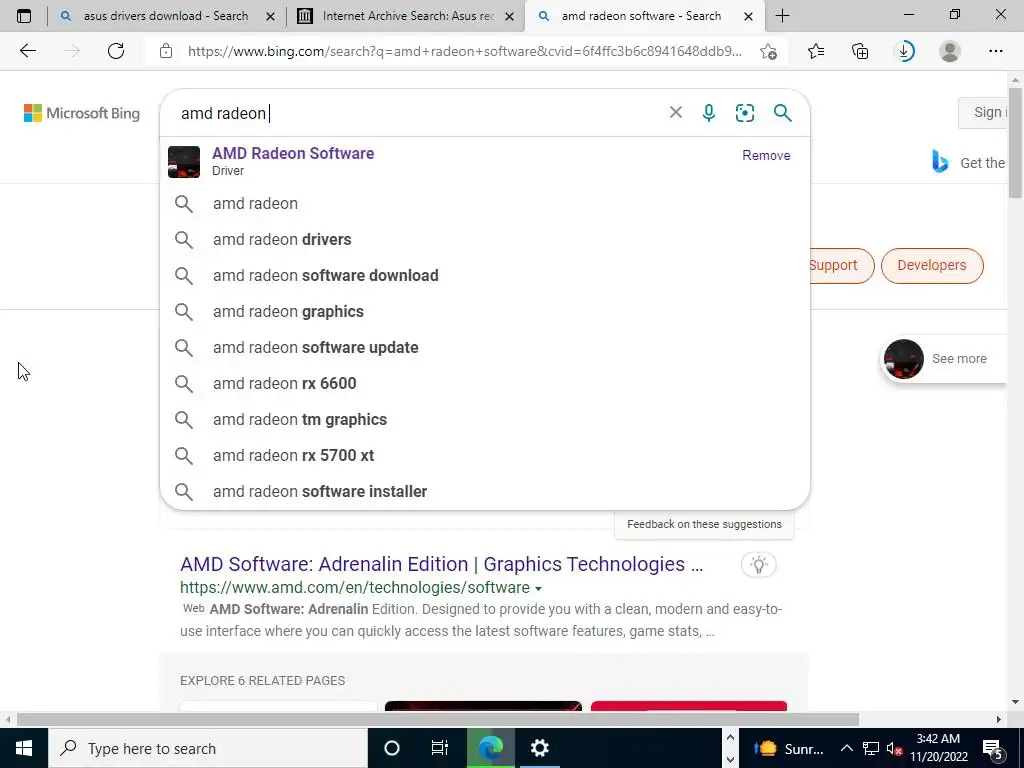Open the Settings and more ellipsis menu
The width and height of the screenshot is (1024, 768).
[995, 51]
